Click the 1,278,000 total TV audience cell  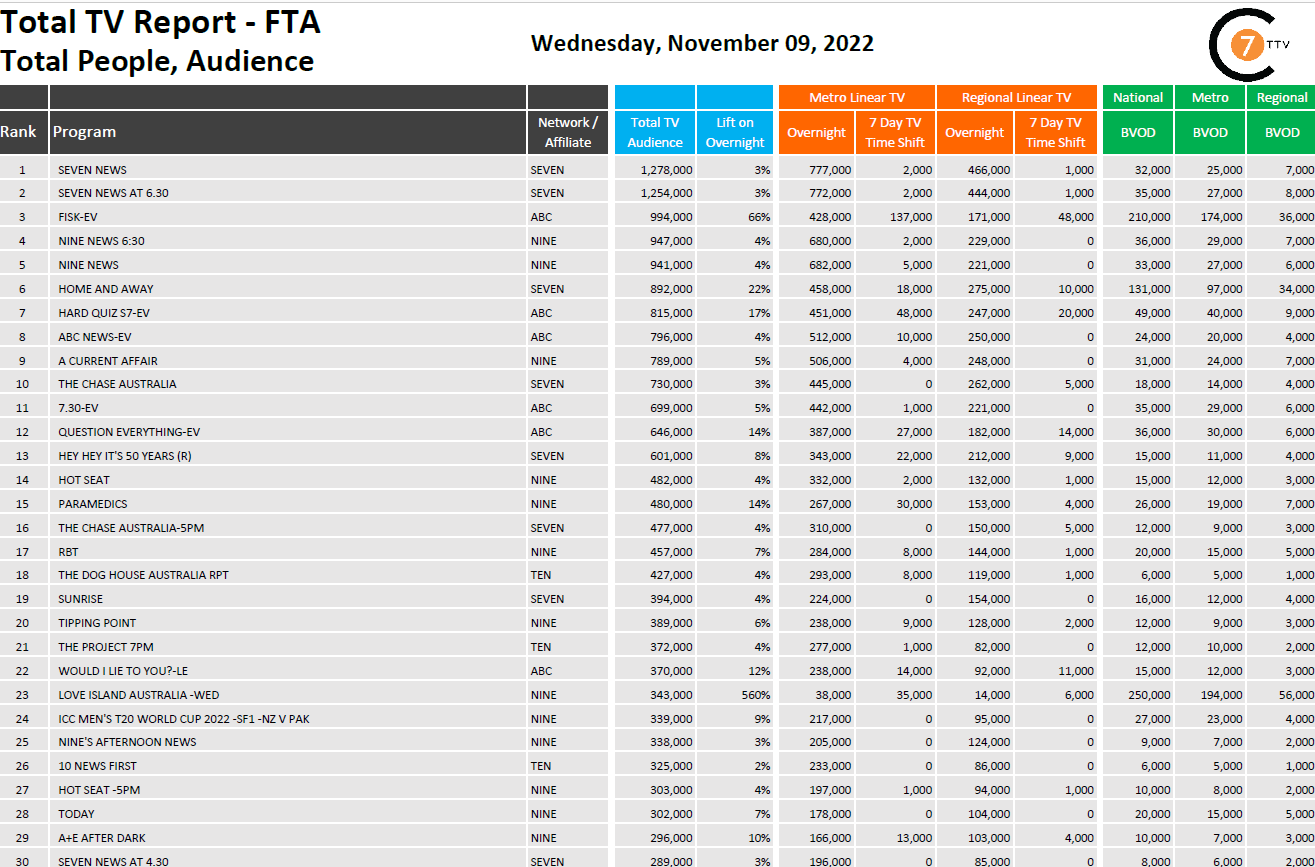tap(666, 170)
